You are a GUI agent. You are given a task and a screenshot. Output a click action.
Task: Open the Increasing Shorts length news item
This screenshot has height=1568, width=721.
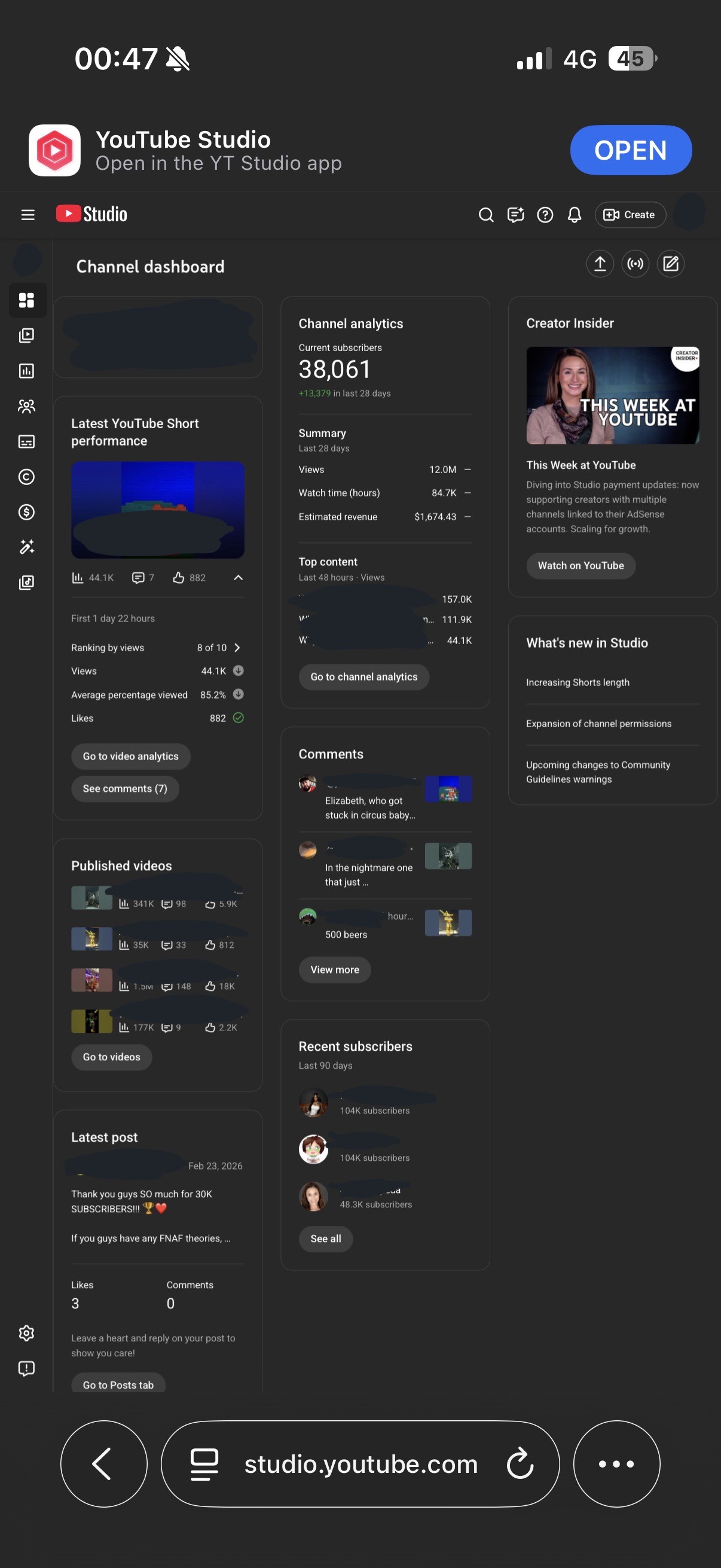coord(578,682)
